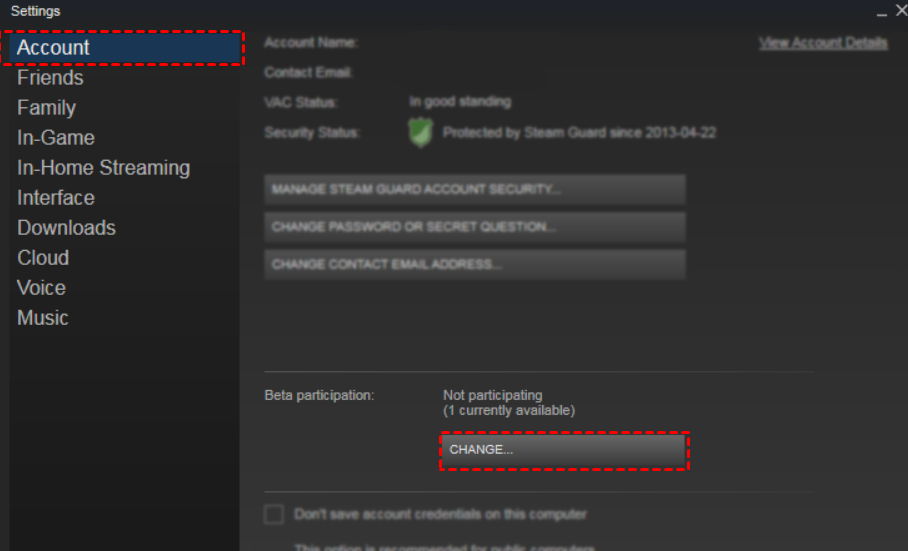The width and height of the screenshot is (908, 551).
Task: Click Change Contact Email Address button
Action: click(x=475, y=265)
